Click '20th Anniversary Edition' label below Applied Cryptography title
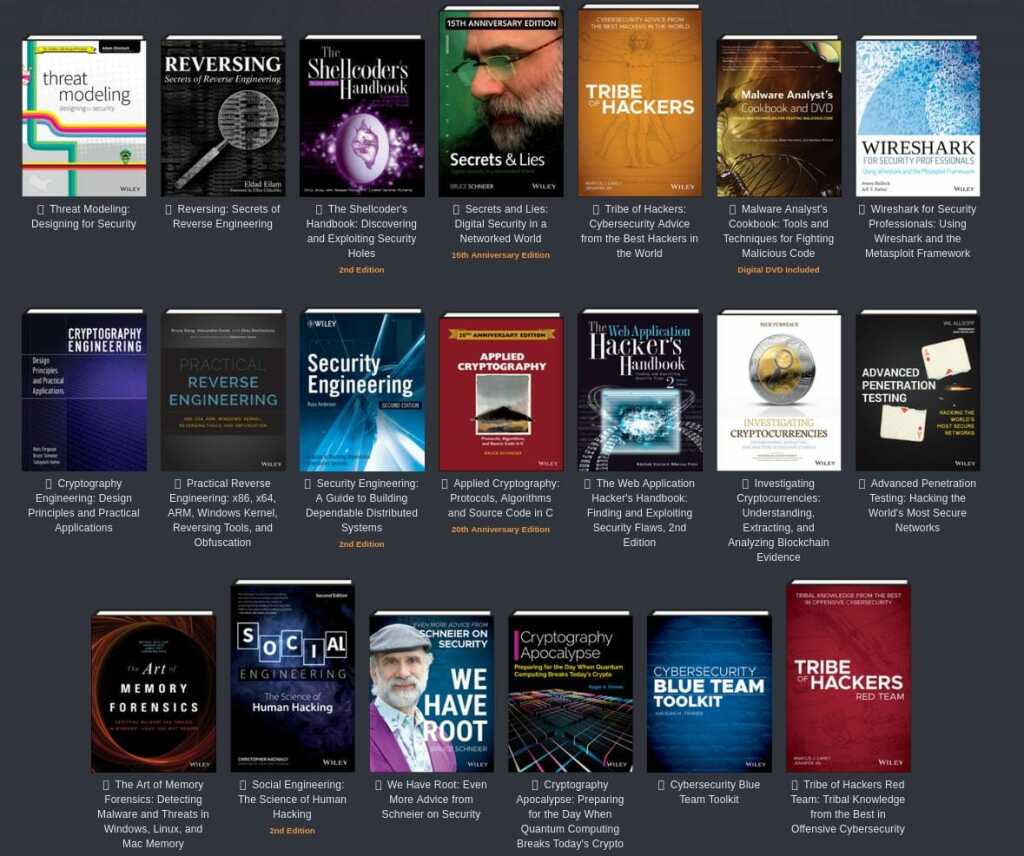The height and width of the screenshot is (856, 1024). click(501, 530)
